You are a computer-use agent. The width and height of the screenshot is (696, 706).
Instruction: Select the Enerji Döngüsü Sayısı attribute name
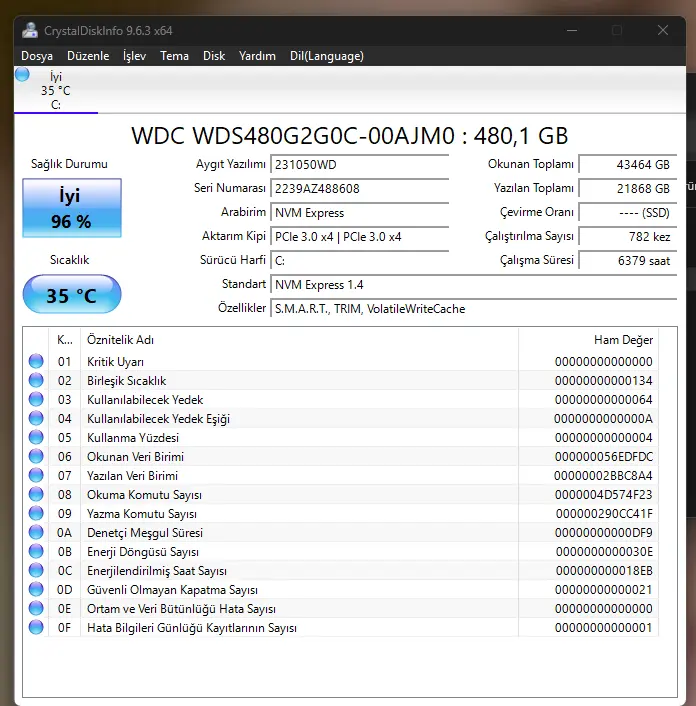tap(143, 552)
